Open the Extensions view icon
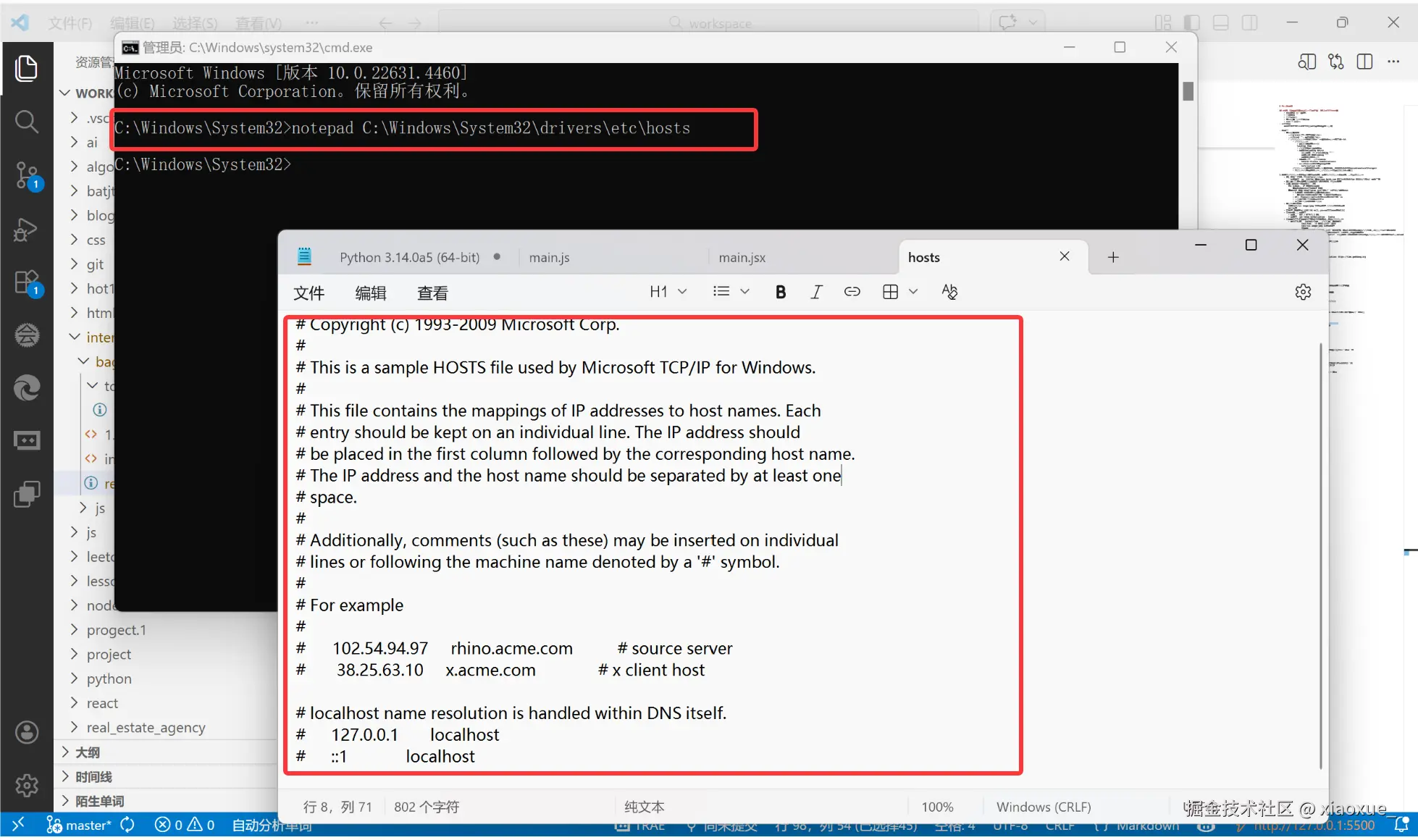This screenshot has height=840, width=1418. click(27, 282)
